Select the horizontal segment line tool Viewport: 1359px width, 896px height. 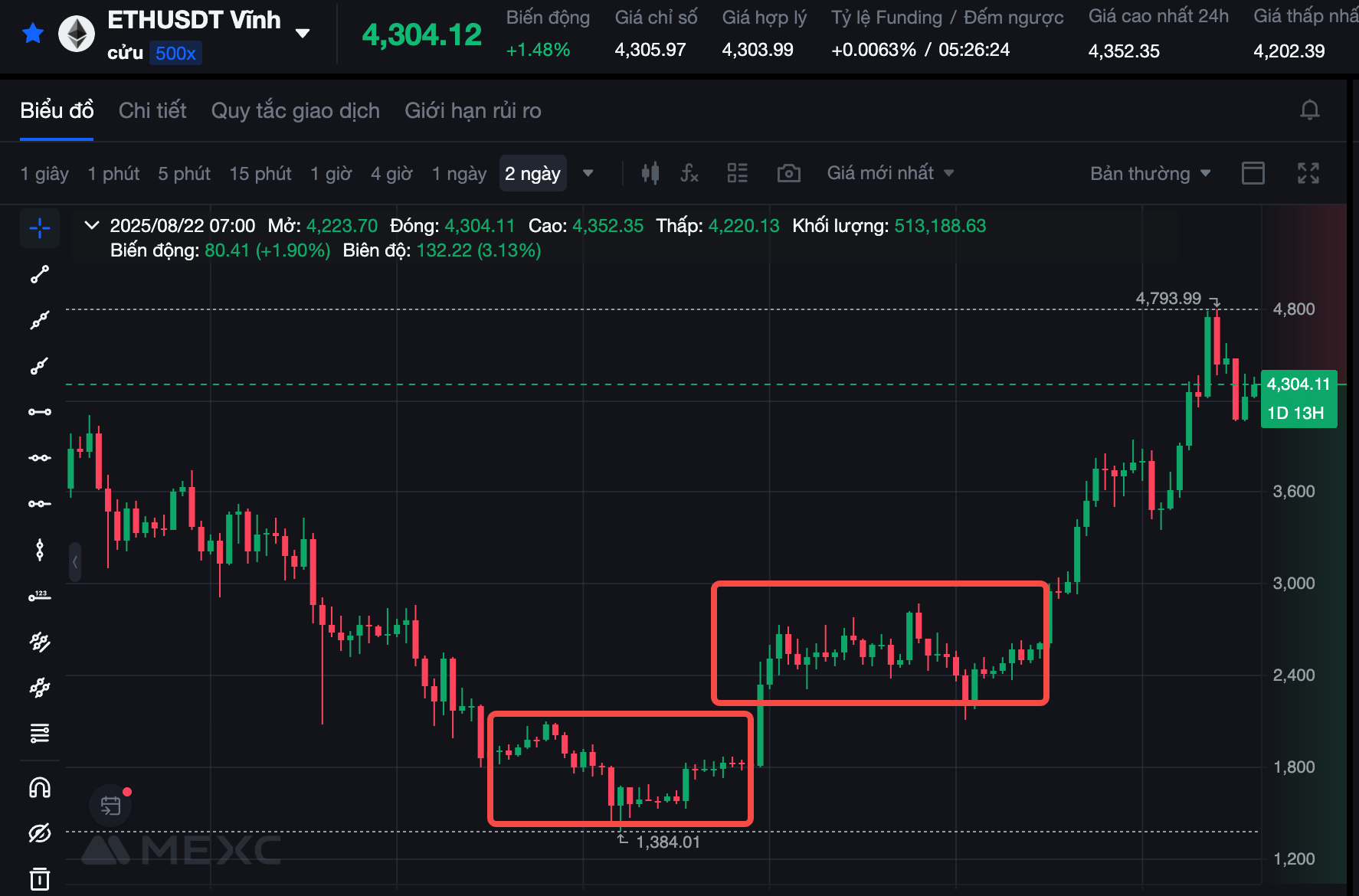40,412
